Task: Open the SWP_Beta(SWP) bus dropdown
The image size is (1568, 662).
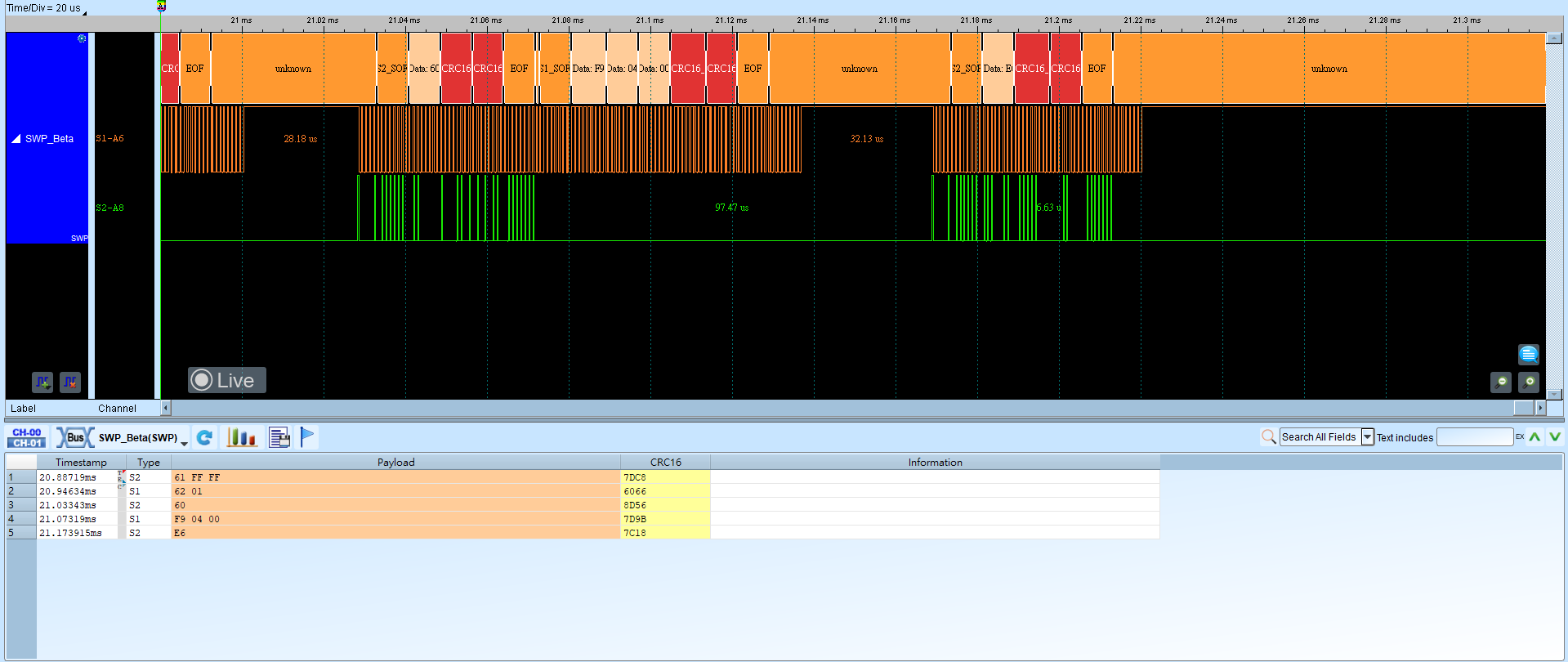Action: (185, 442)
